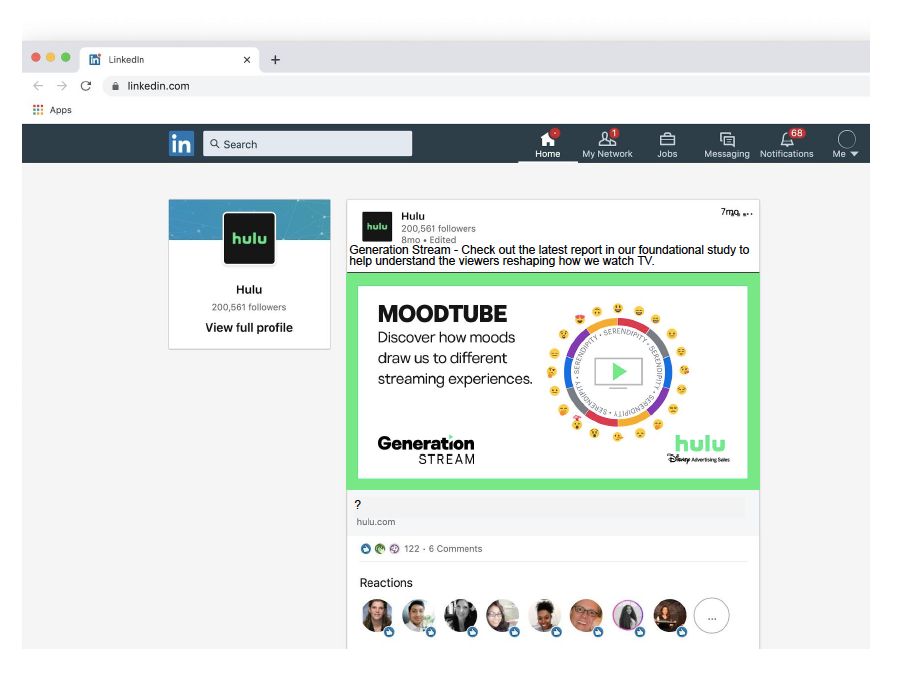This screenshot has height=698, width=905.
Task: Click the blue like reaction icon near 122
Action: [x=366, y=548]
